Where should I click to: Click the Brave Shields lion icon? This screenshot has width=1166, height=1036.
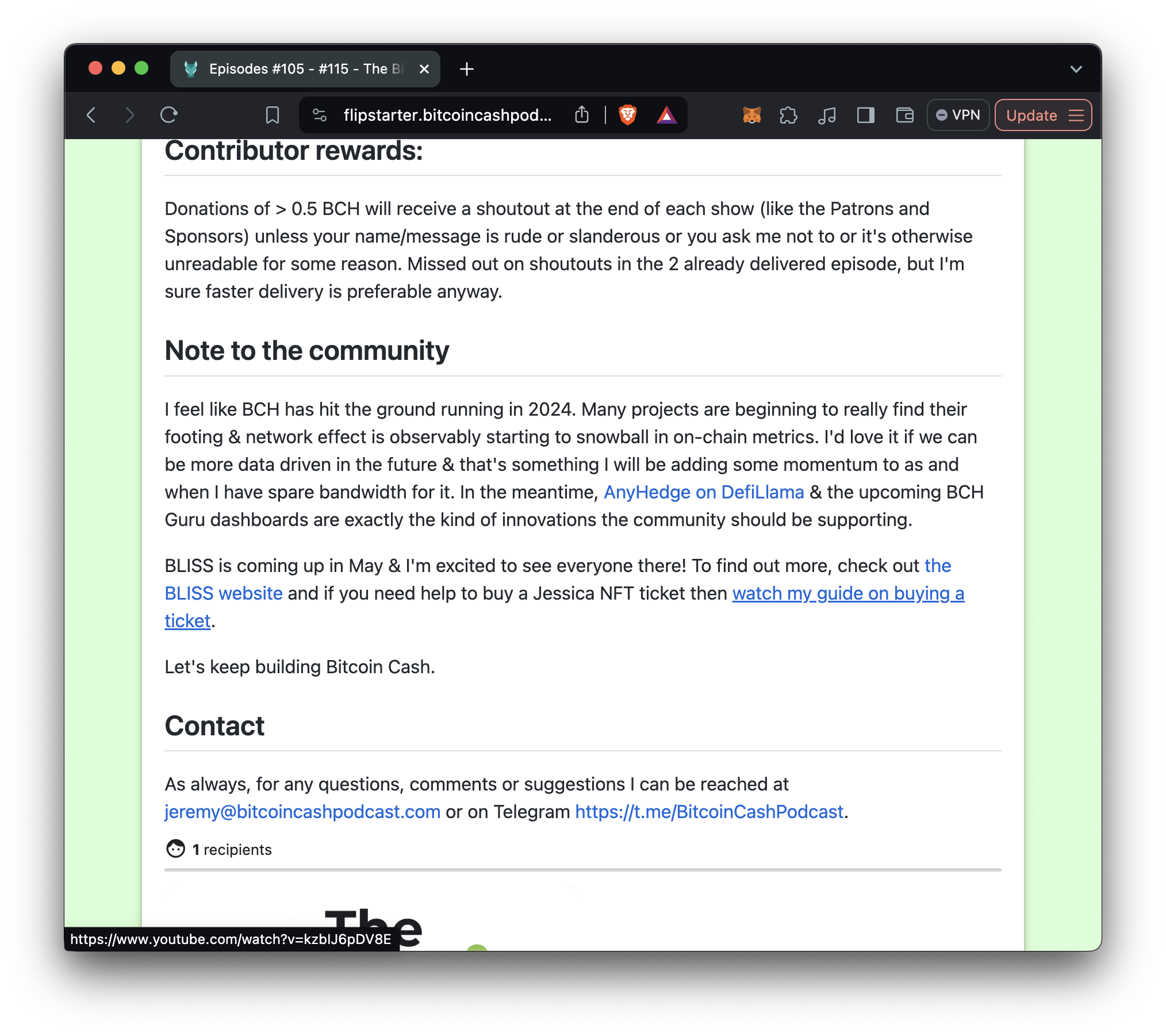pyautogui.click(x=627, y=115)
